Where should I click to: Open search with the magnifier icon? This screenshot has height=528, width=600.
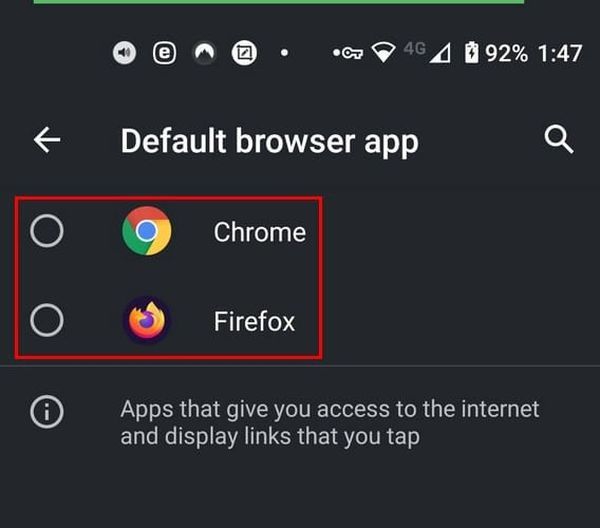(x=559, y=140)
